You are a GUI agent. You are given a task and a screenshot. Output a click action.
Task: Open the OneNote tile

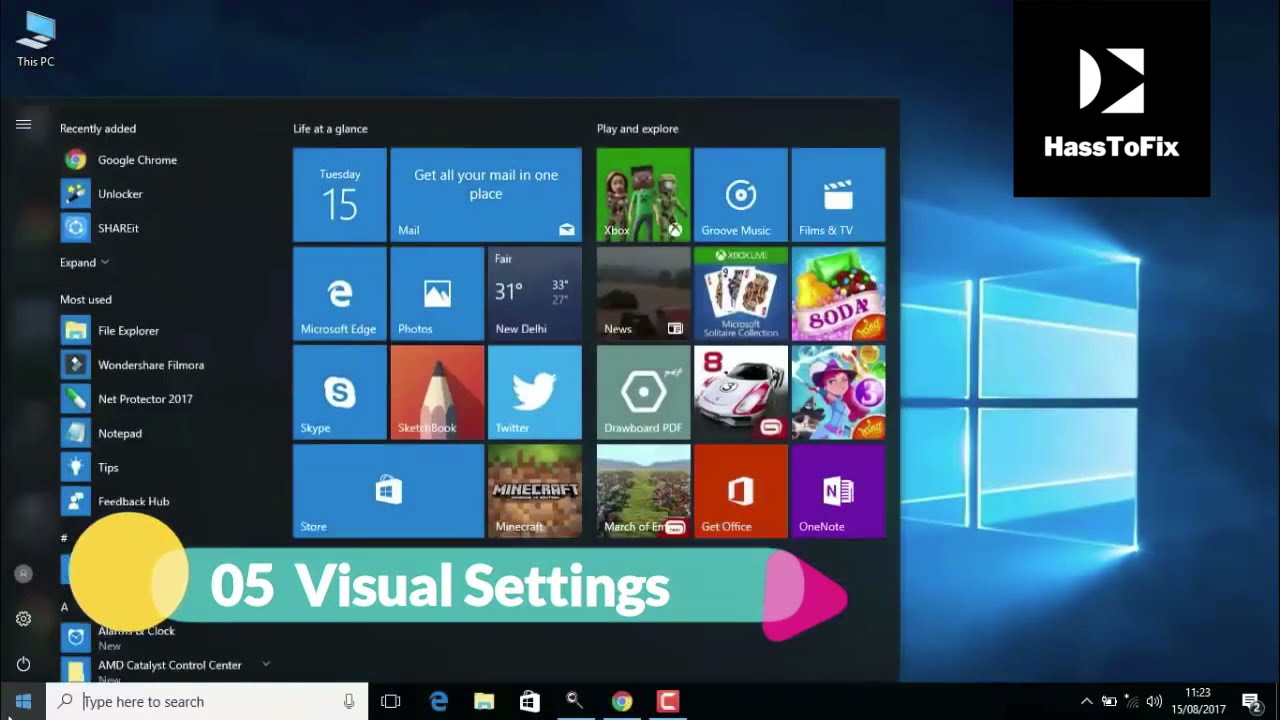tap(838, 491)
